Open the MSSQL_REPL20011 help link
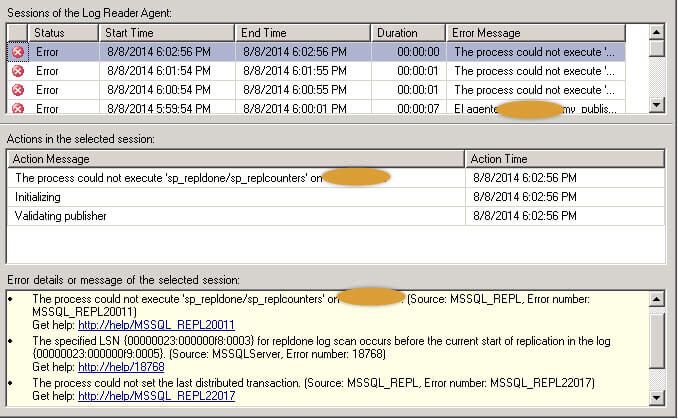678x420 pixels. (x=156, y=325)
